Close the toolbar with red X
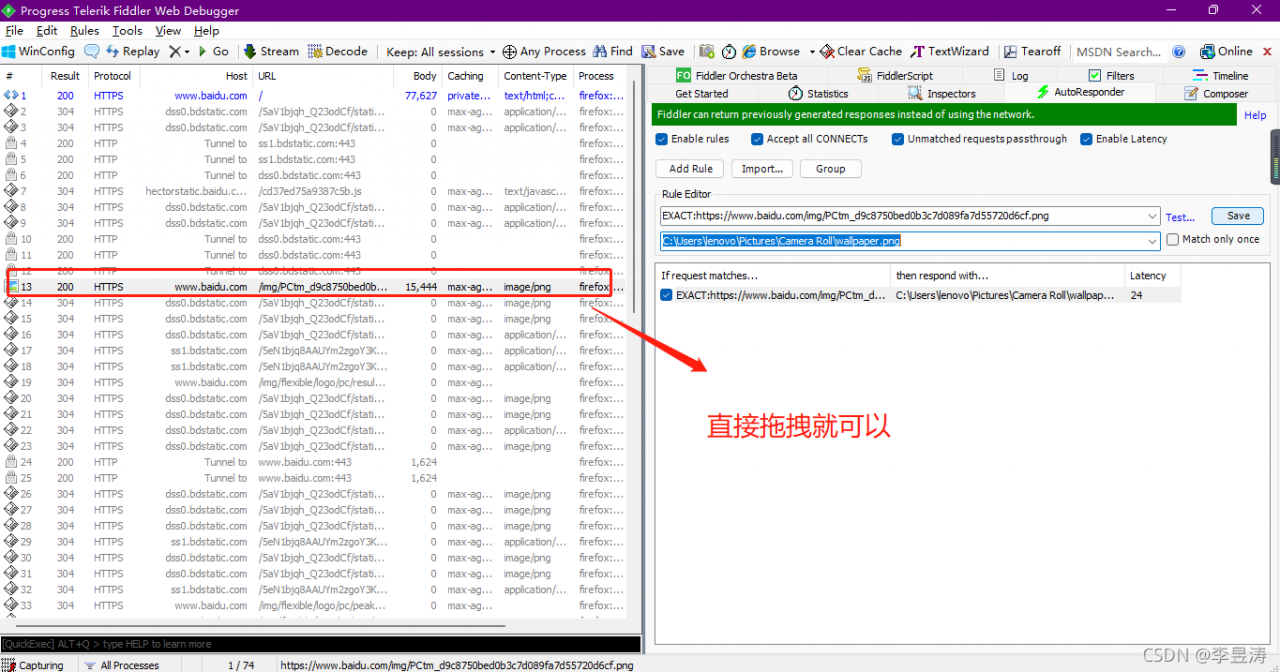1280x672 pixels. point(1269,52)
